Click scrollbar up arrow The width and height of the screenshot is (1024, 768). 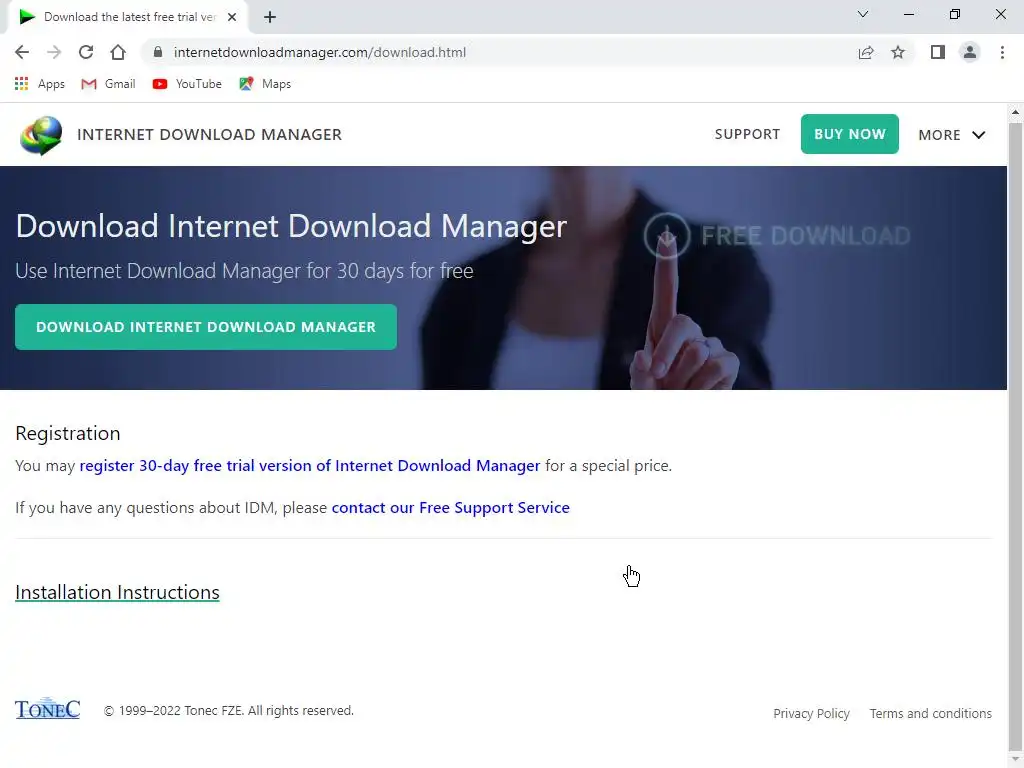tap(1016, 112)
